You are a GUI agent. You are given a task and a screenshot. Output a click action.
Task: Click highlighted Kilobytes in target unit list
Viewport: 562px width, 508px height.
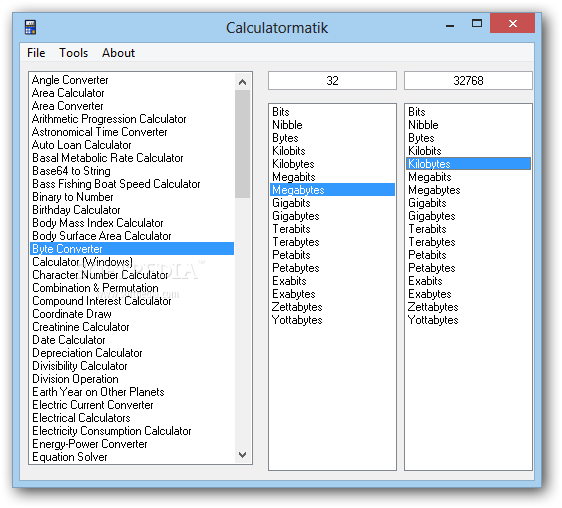coord(468,164)
